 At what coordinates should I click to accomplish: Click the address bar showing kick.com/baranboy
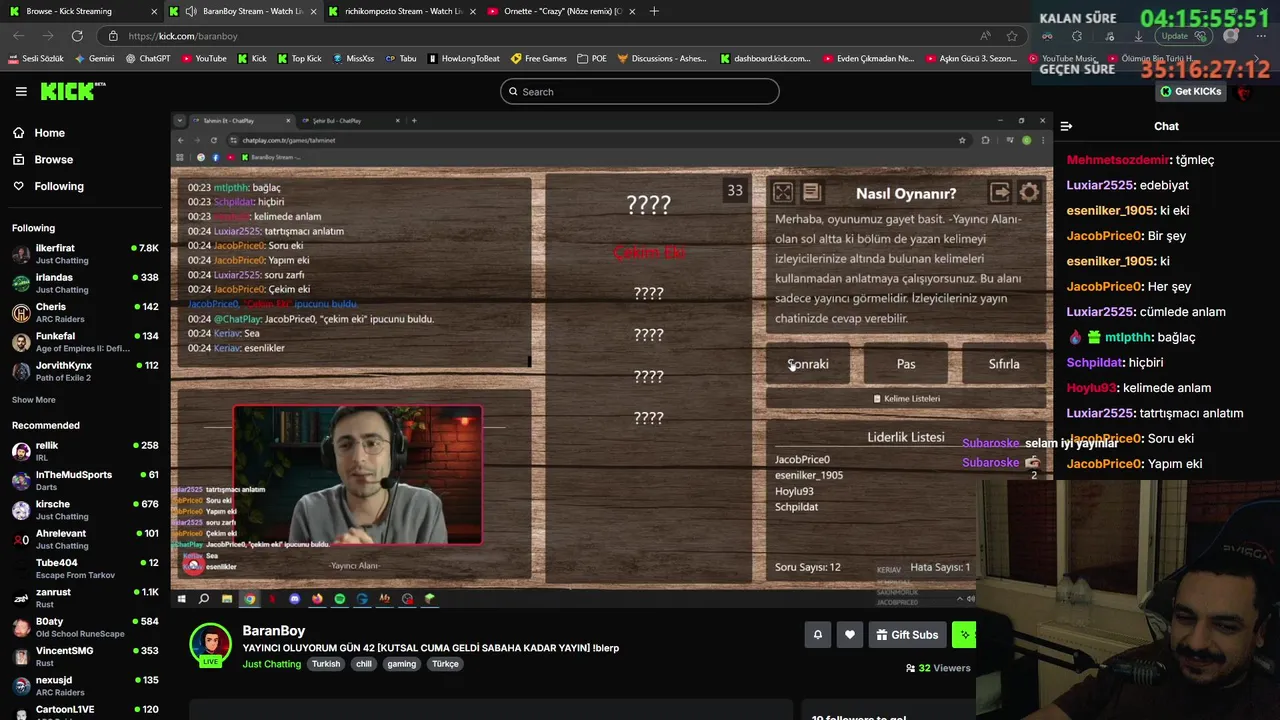tap(540, 36)
